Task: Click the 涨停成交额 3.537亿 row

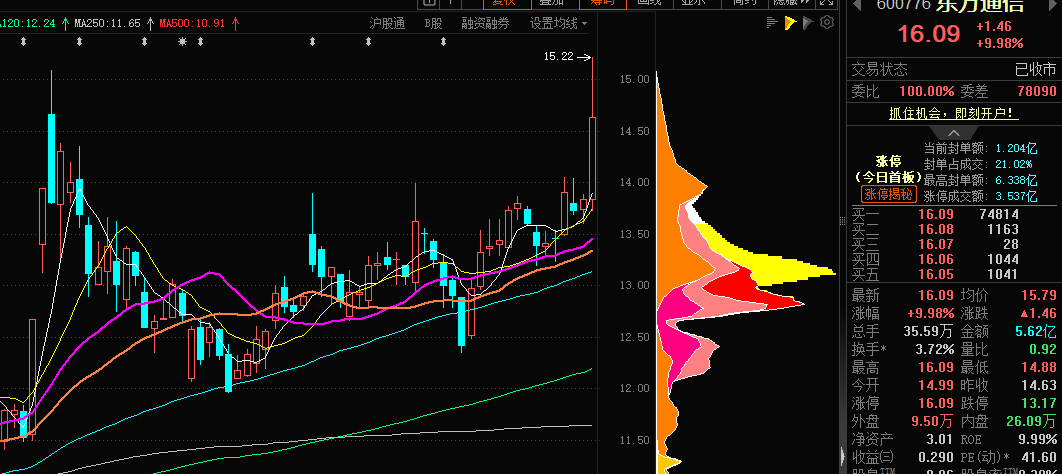Action: point(980,196)
